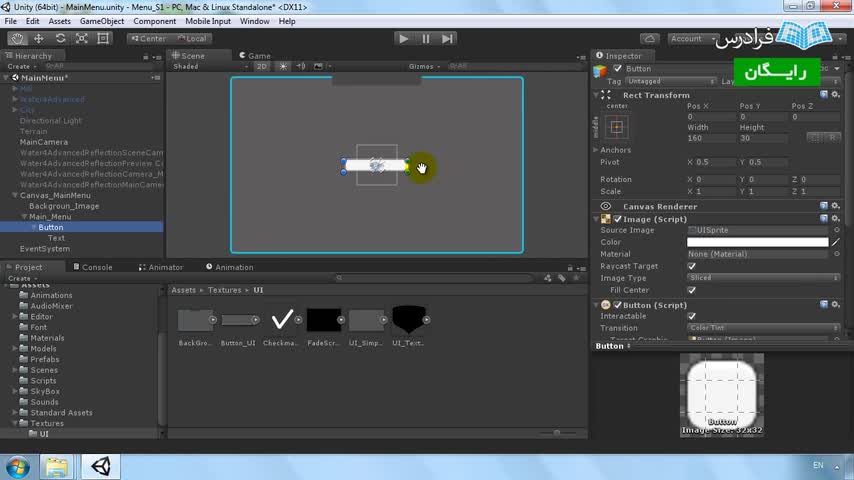854x480 pixels.
Task: Open Button (Script) gear settings
Action: (x=835, y=305)
